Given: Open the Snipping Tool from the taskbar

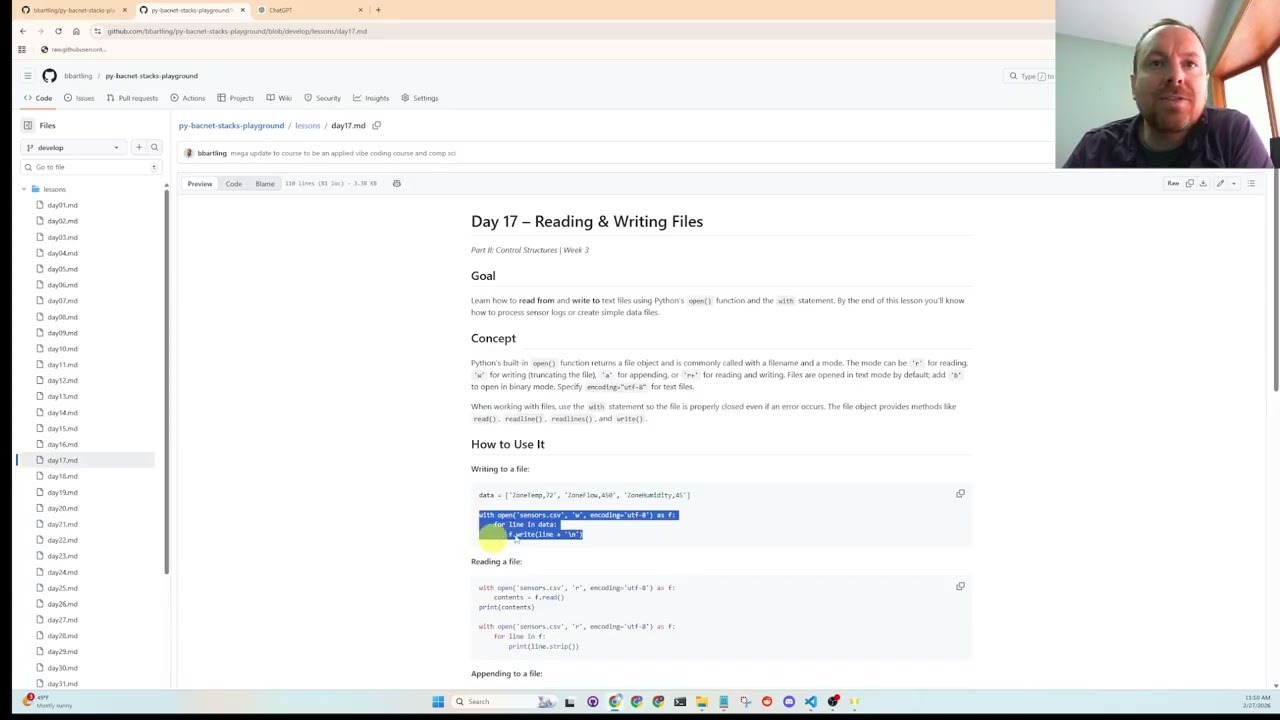Looking at the screenshot, I should (x=745, y=702).
